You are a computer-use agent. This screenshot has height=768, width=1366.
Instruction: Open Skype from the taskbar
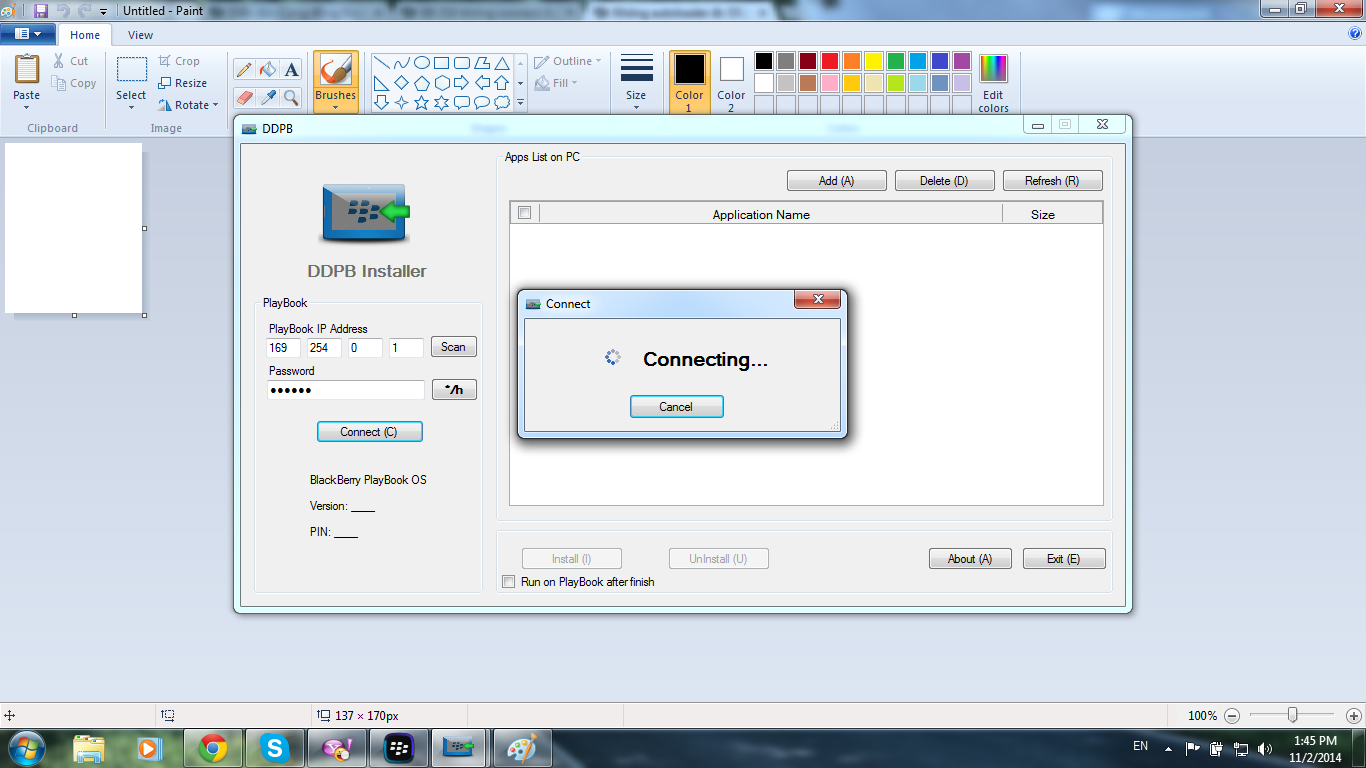pos(274,748)
